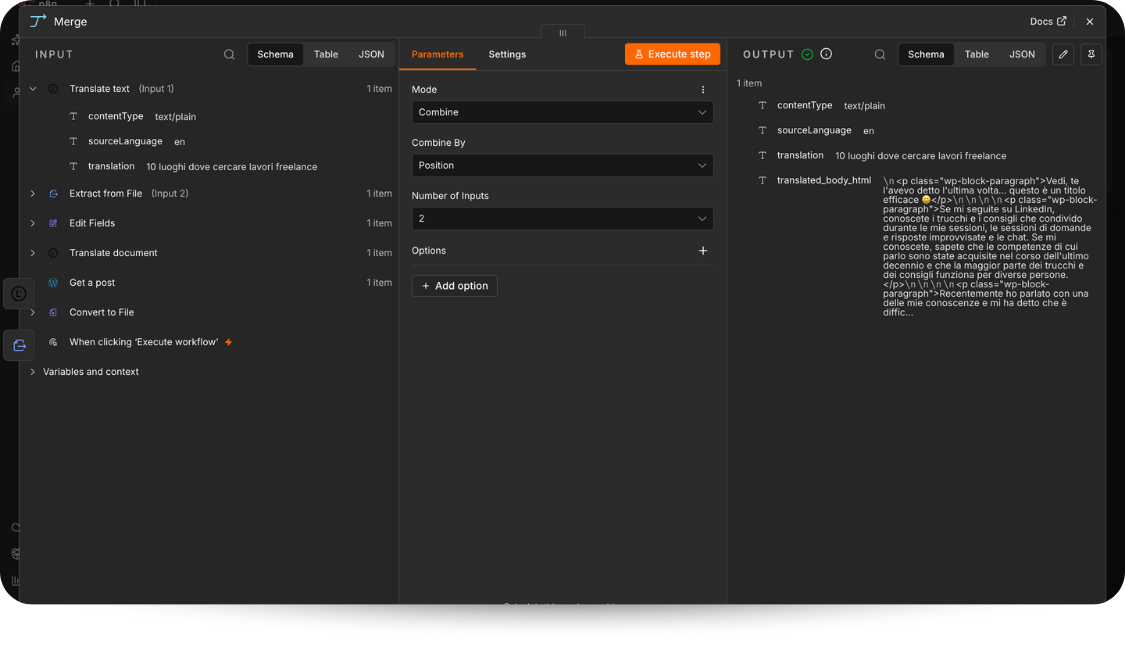Screen dimensions: 1125x648
Task: Show output as Table
Action: coord(976,55)
